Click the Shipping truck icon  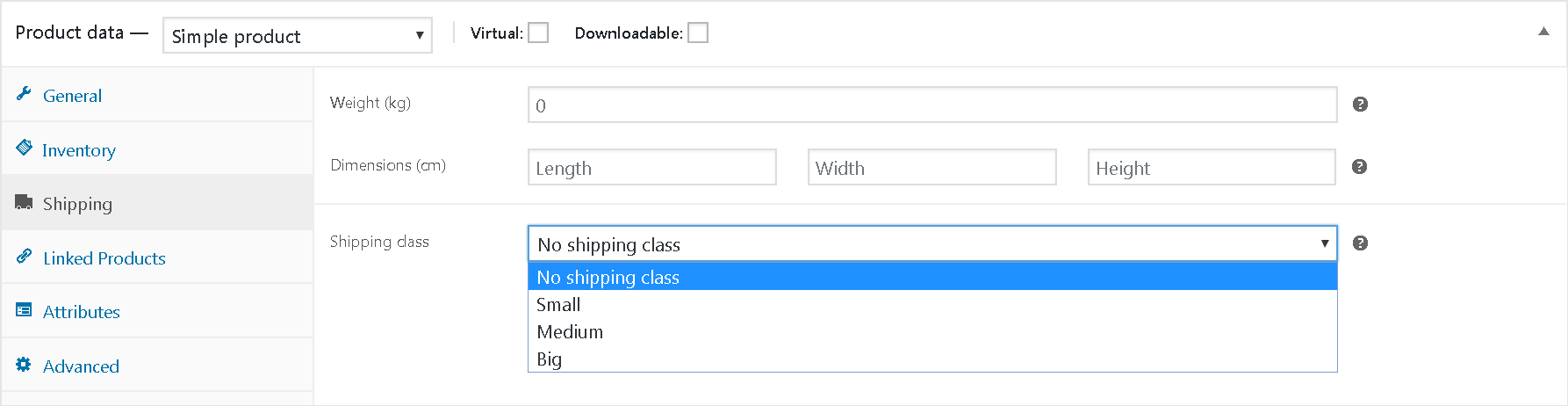click(24, 202)
